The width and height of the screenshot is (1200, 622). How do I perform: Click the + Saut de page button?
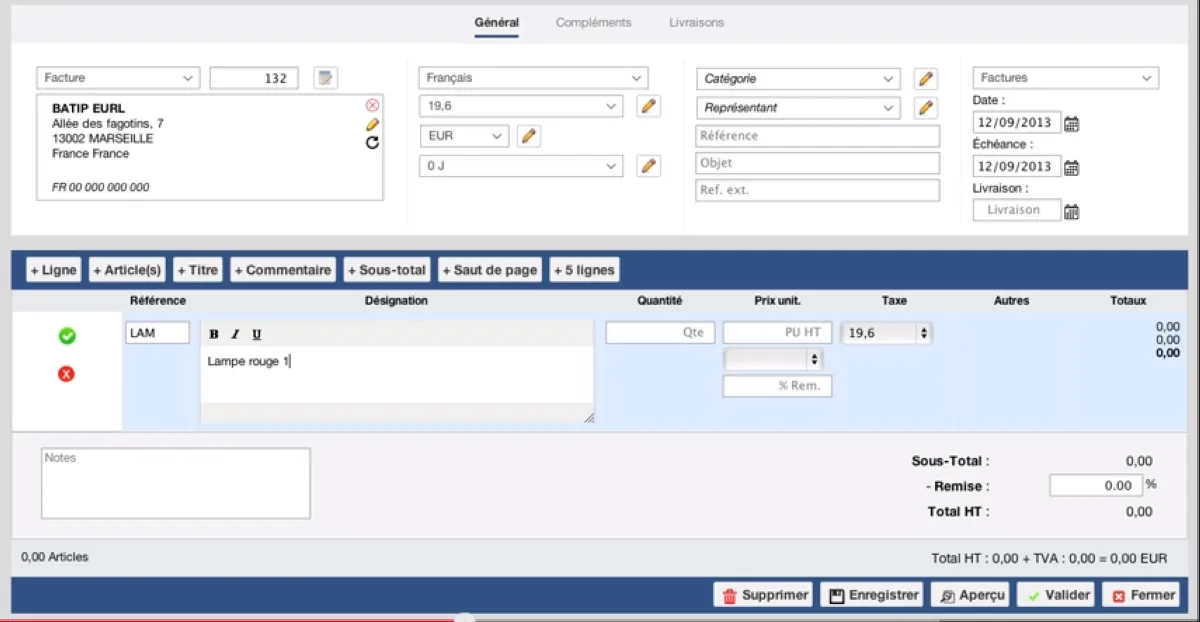[x=491, y=270]
